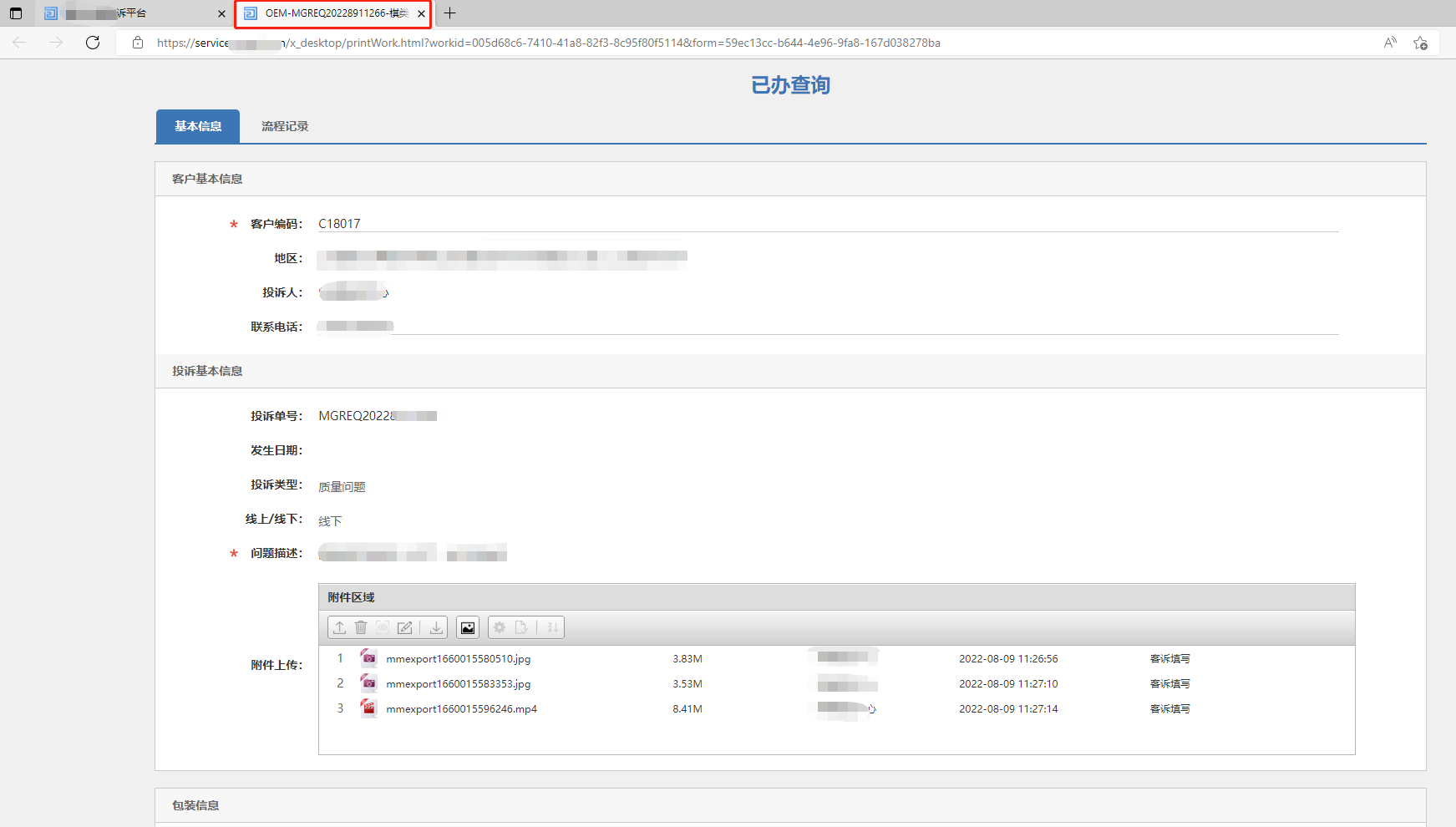Click row number 3 in the attachment list
The width and height of the screenshot is (1456, 827).
tap(340, 708)
